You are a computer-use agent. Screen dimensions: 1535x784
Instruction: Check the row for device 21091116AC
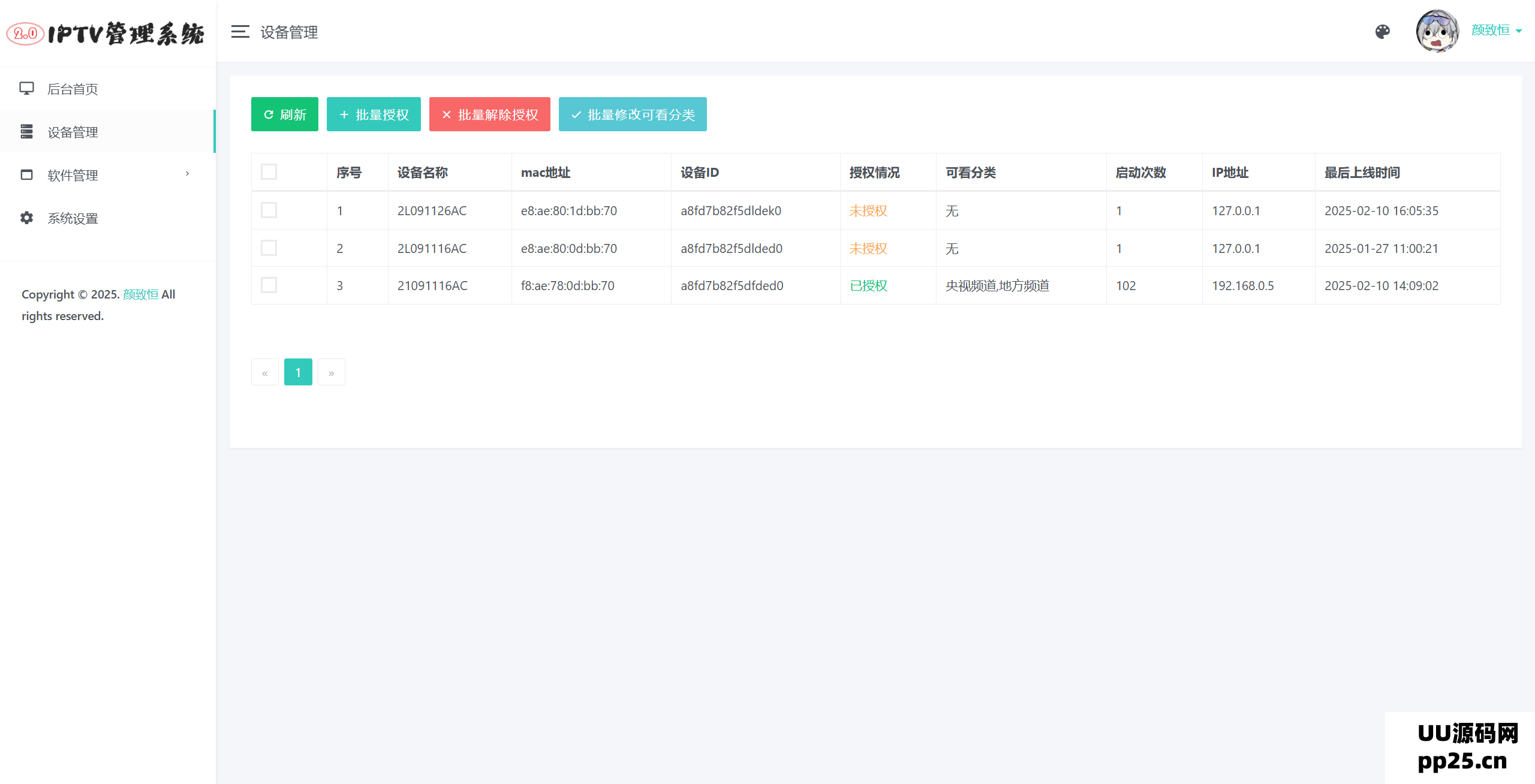269,285
